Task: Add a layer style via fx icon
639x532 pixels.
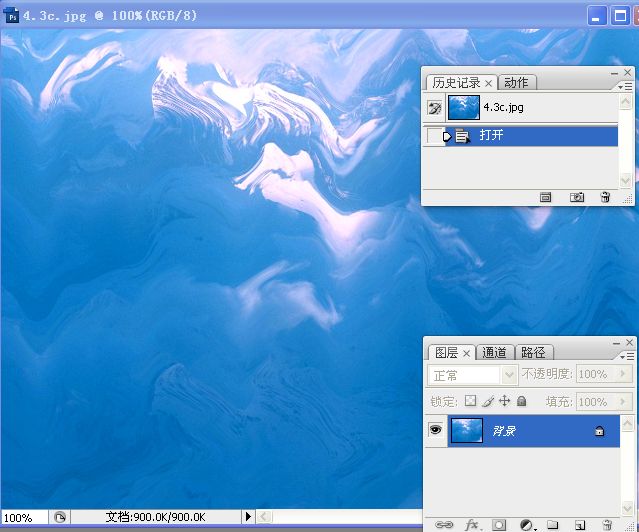Action: pyautogui.click(x=473, y=524)
